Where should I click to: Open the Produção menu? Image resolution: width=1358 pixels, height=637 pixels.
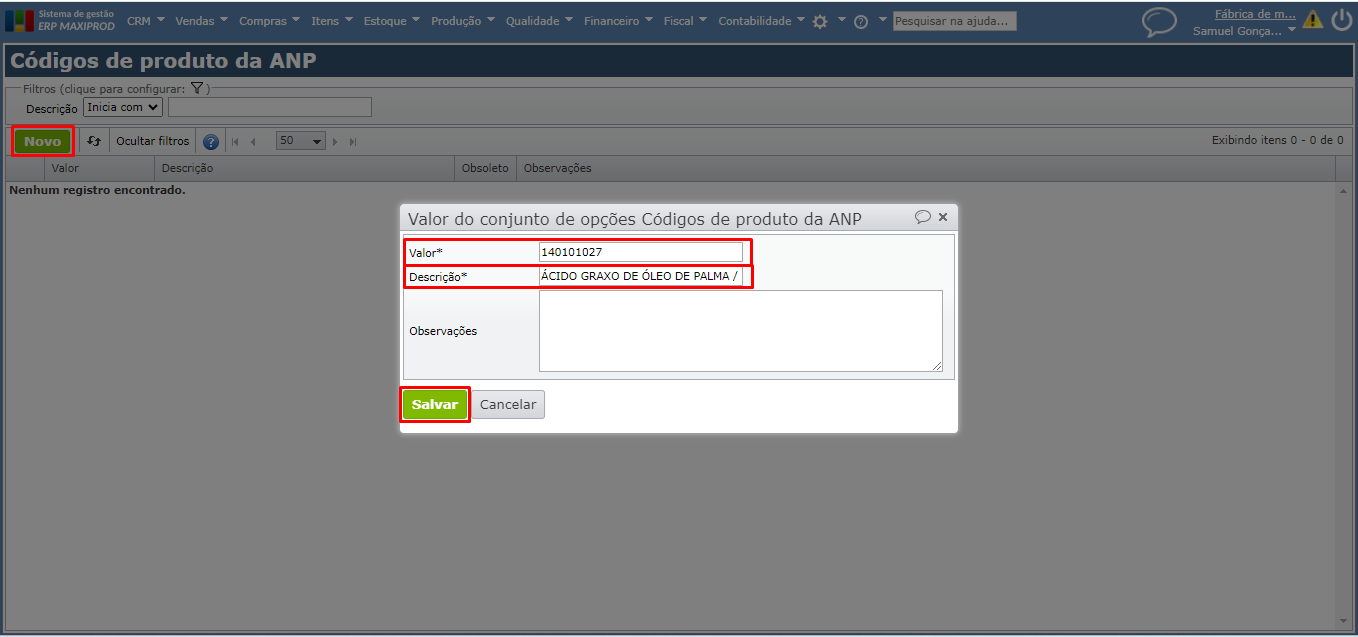tap(463, 21)
